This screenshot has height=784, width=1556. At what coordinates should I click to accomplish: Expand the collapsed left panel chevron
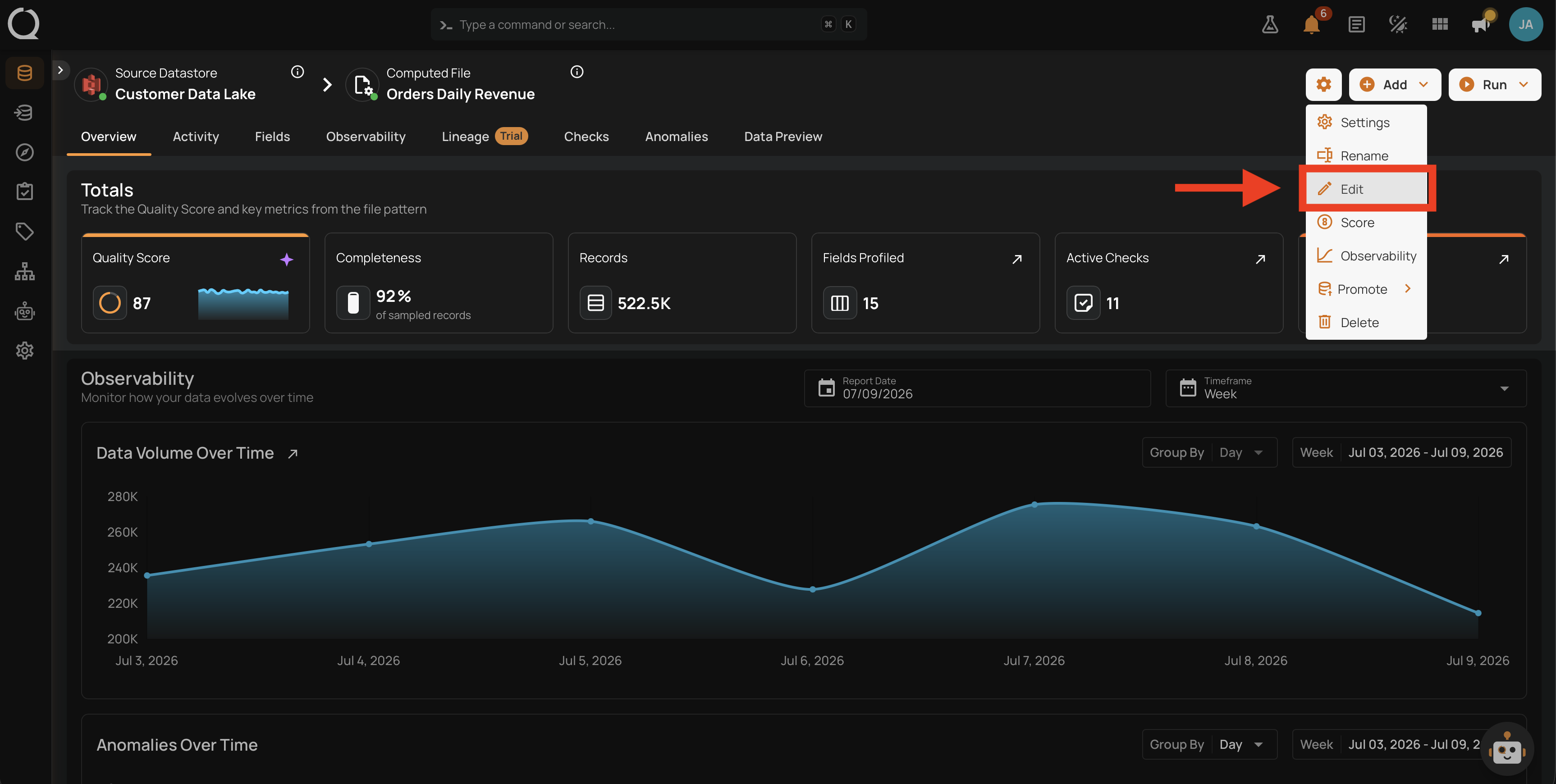(x=60, y=70)
